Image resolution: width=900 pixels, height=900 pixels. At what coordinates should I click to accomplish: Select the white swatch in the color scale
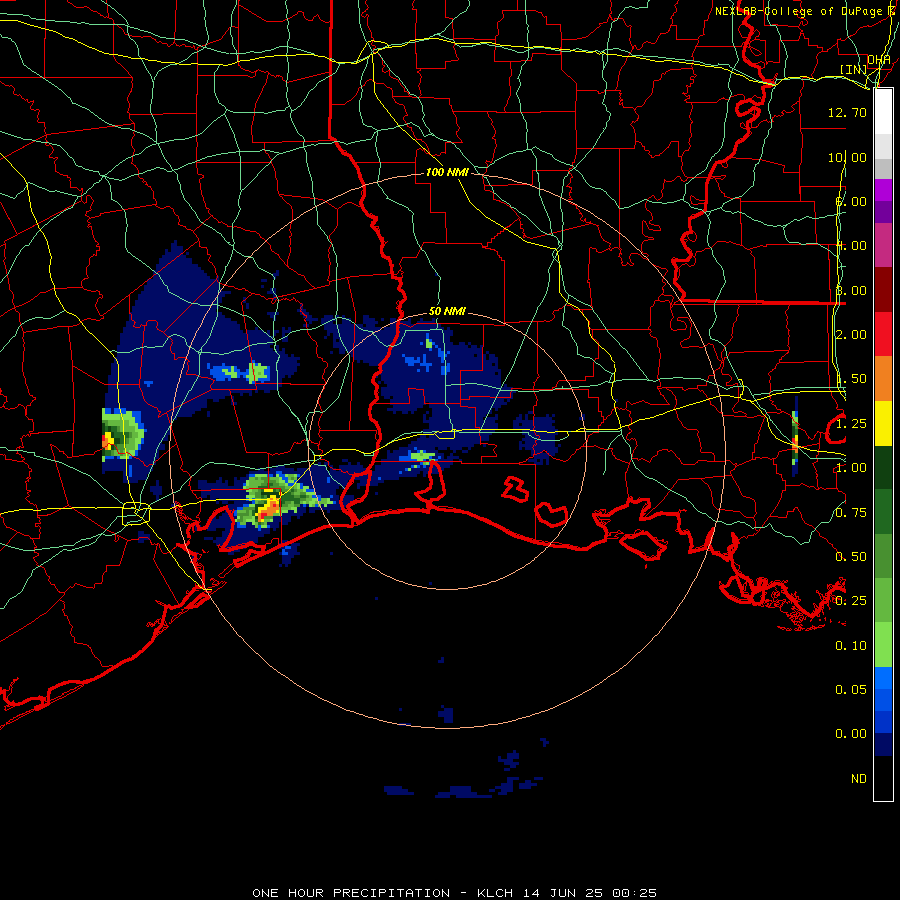pyautogui.click(x=883, y=111)
